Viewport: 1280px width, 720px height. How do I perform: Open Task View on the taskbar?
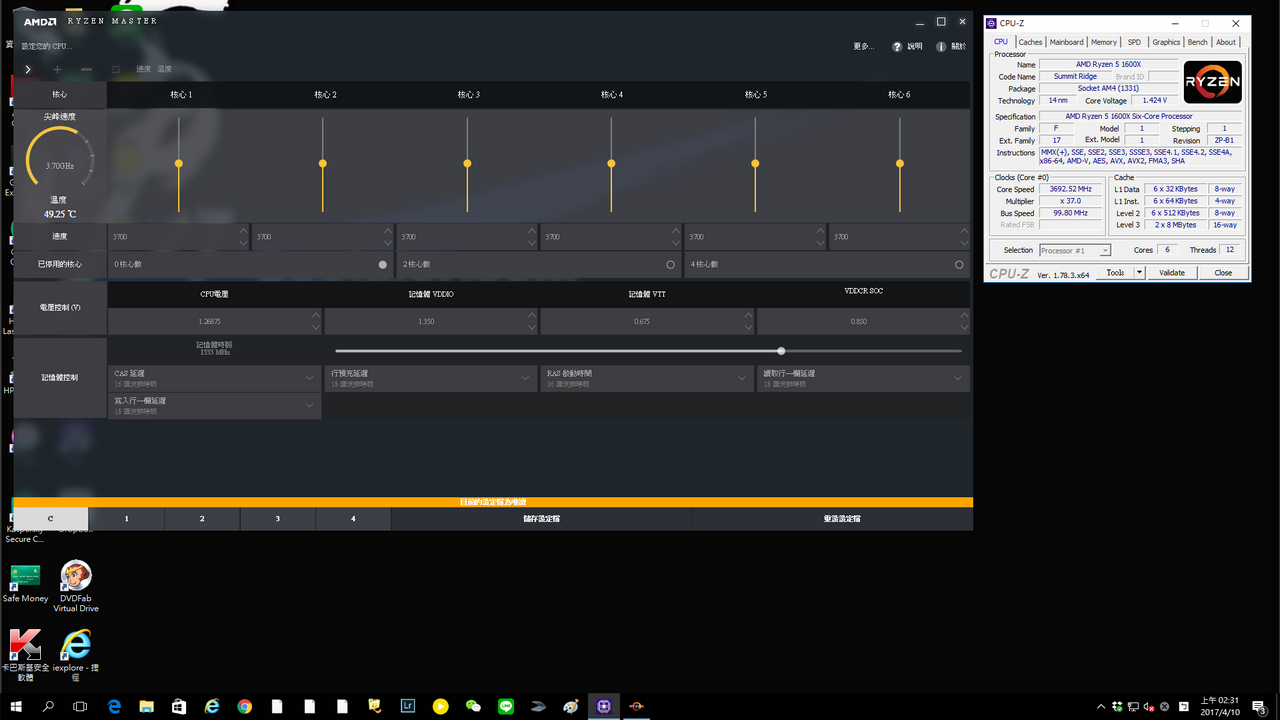(x=80, y=706)
